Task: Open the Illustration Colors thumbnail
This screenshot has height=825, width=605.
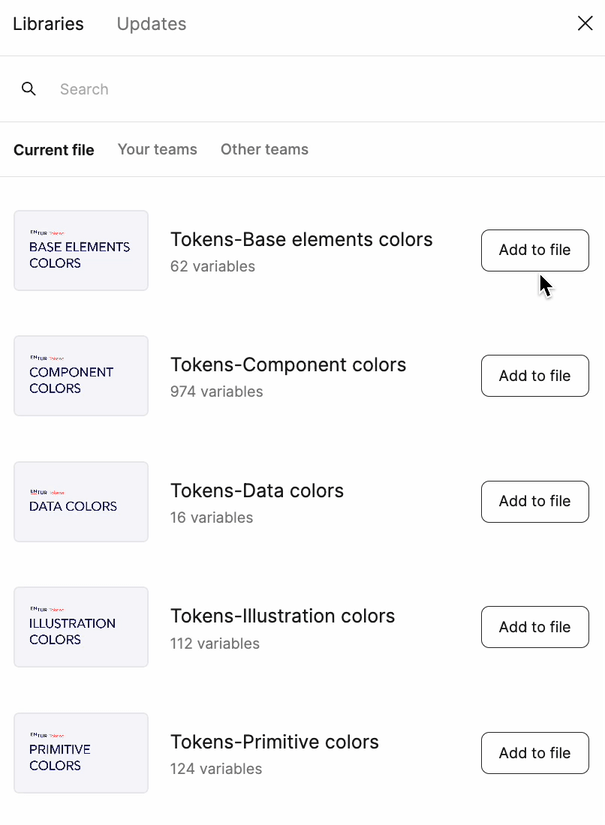Action: (81, 627)
